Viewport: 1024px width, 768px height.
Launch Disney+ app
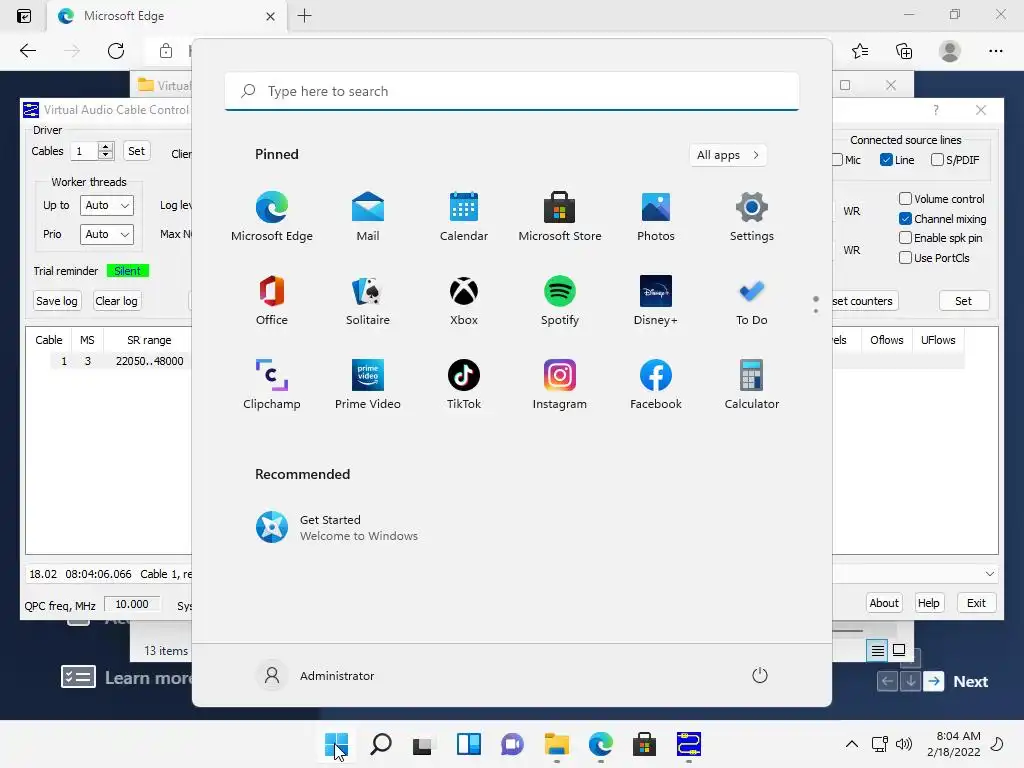656,300
